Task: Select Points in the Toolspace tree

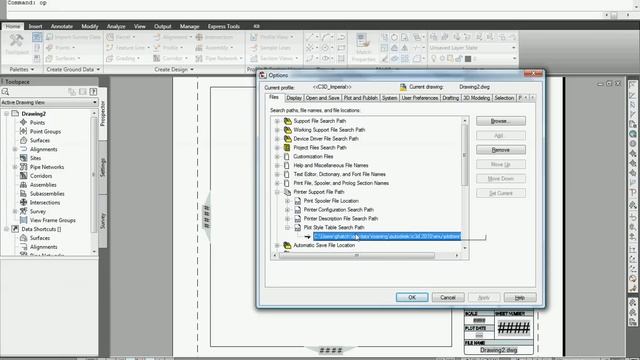Action: 37,122
